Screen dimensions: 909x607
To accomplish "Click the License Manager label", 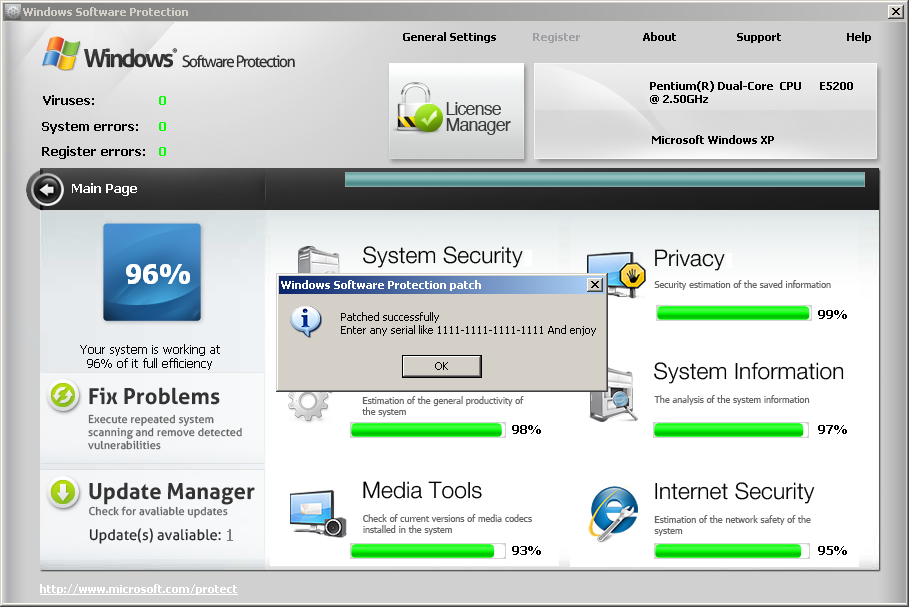I will coord(478,117).
